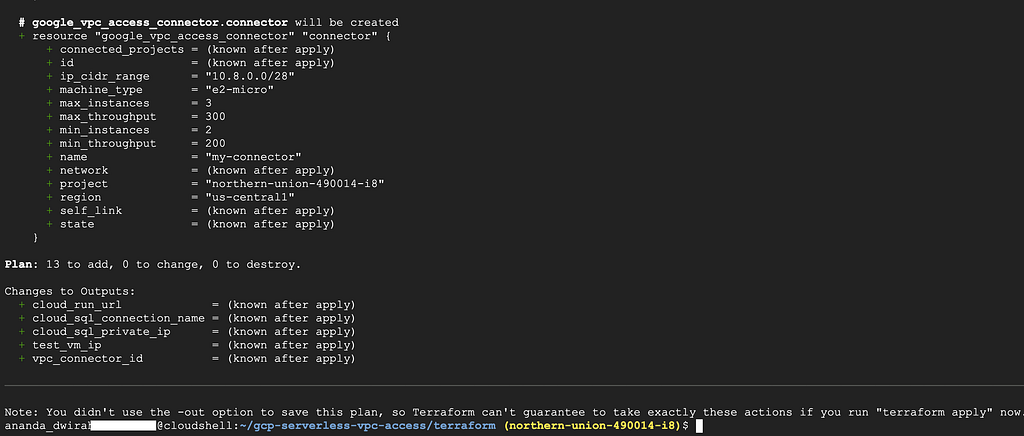
Task: Click the terminal cursor at the prompt
Action: pos(699,426)
